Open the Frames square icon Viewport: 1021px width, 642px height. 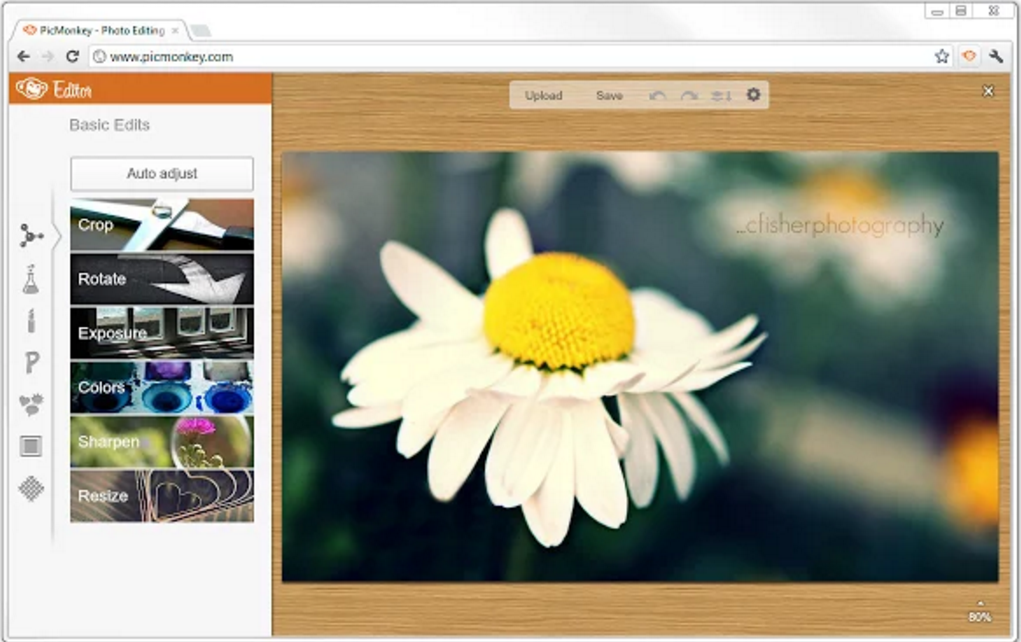tap(31, 446)
